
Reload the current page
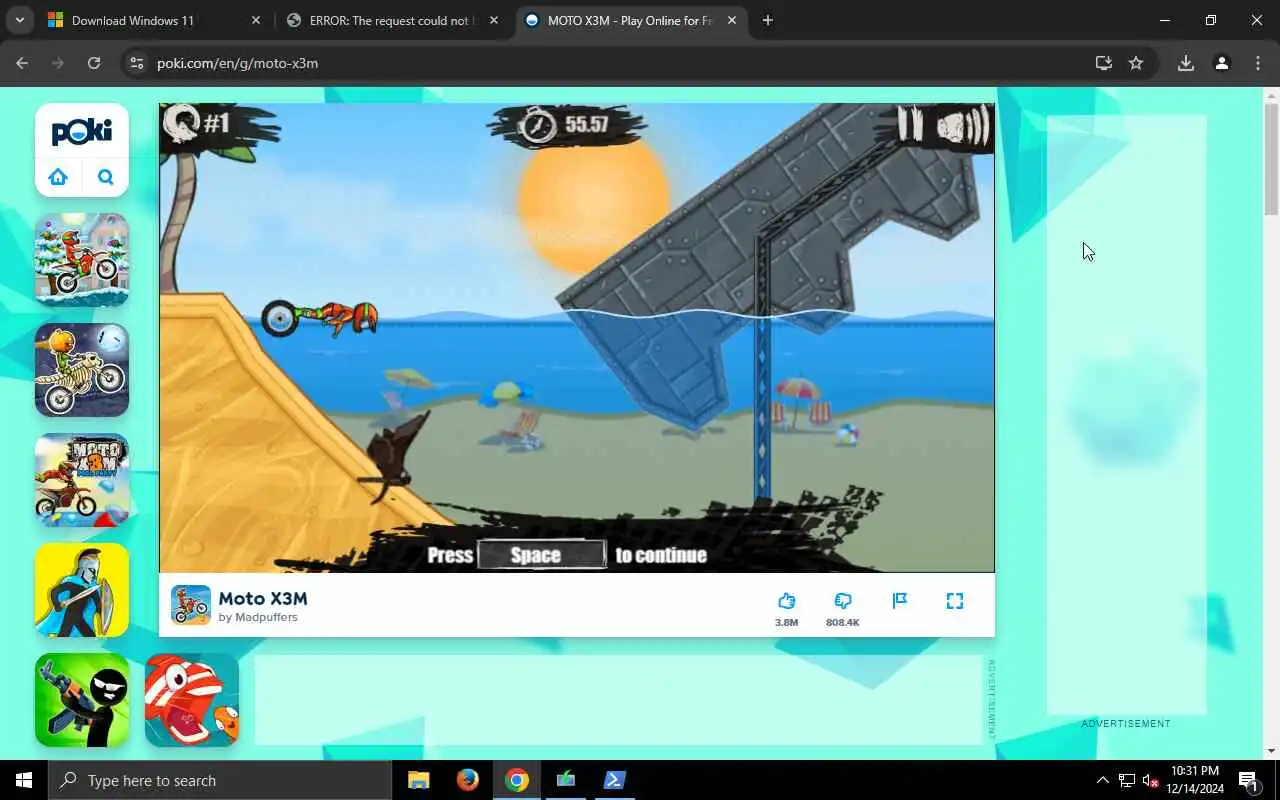coord(94,63)
